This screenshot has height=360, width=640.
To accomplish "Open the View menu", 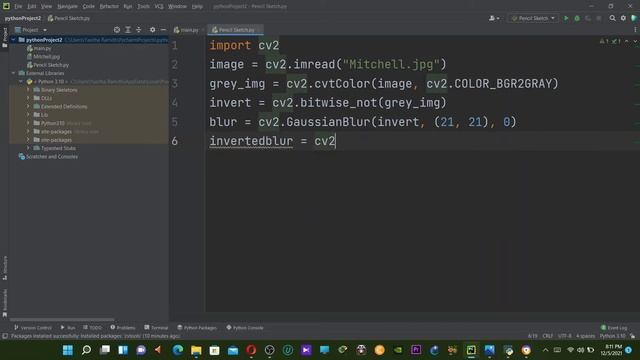I will tap(46, 7).
